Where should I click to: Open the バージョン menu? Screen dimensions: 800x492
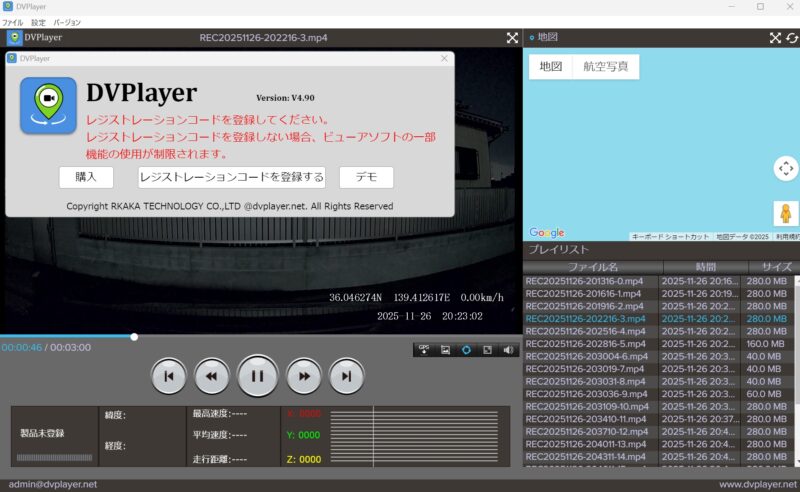coord(66,22)
